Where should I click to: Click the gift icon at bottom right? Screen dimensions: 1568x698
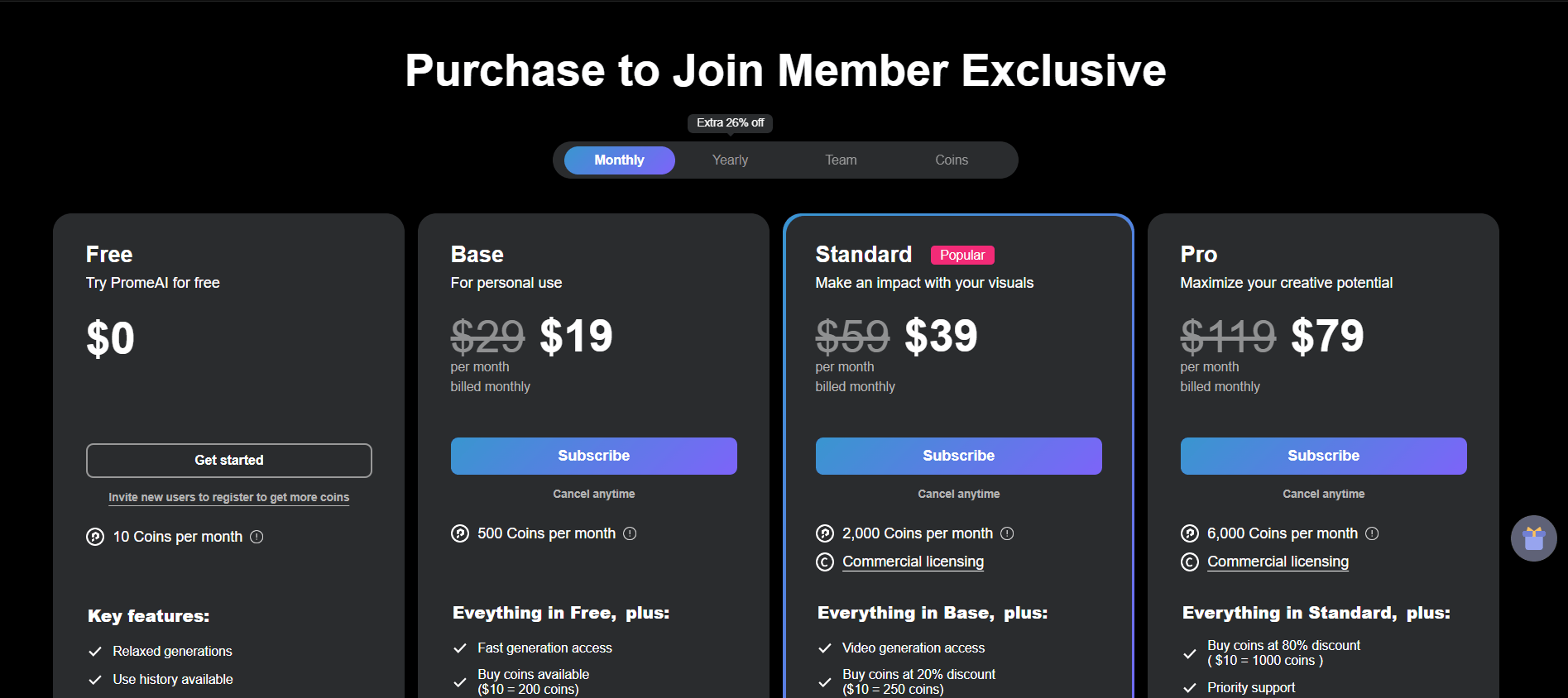[1533, 538]
